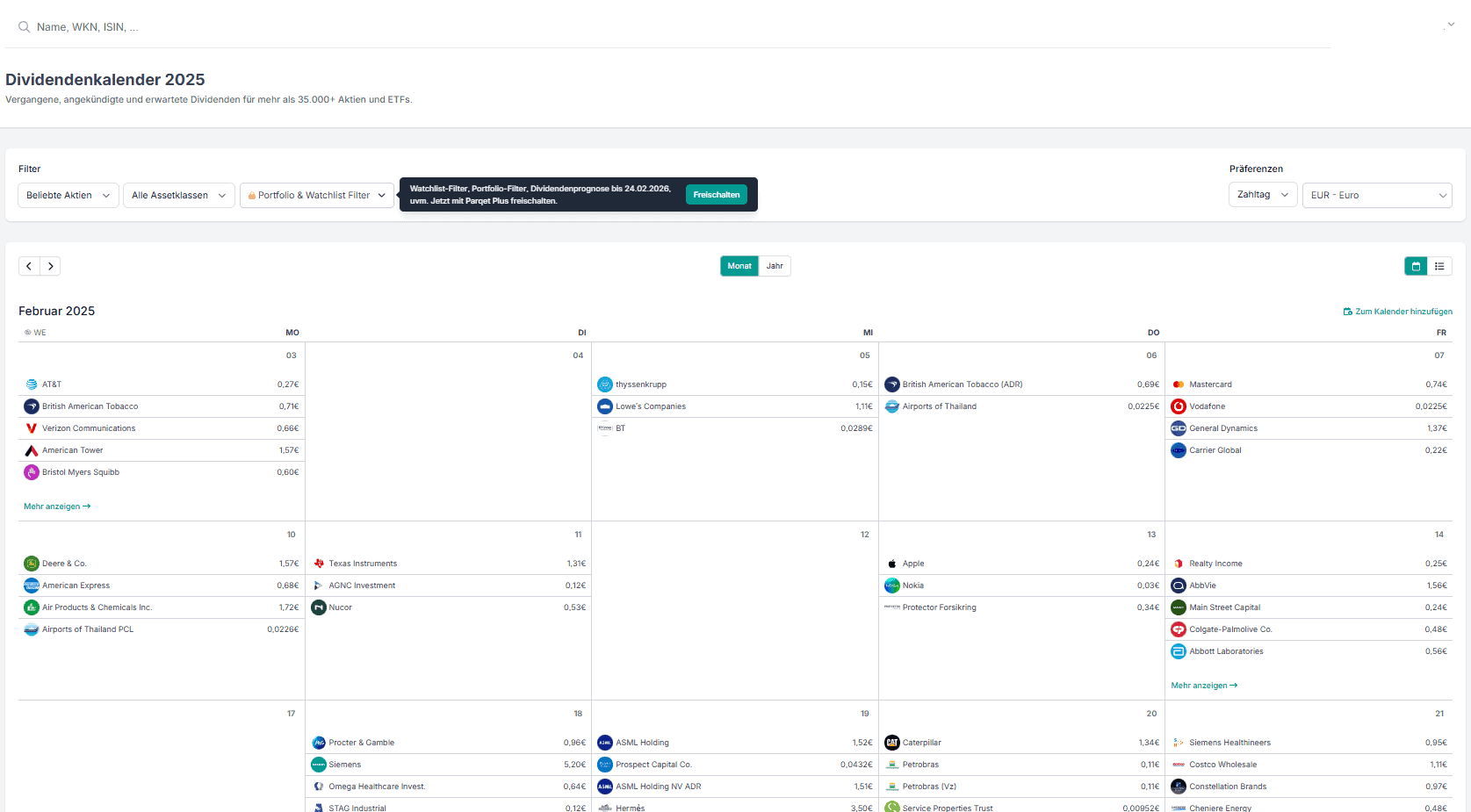Select the Jahr view tab
1471x812 pixels.
tap(775, 266)
